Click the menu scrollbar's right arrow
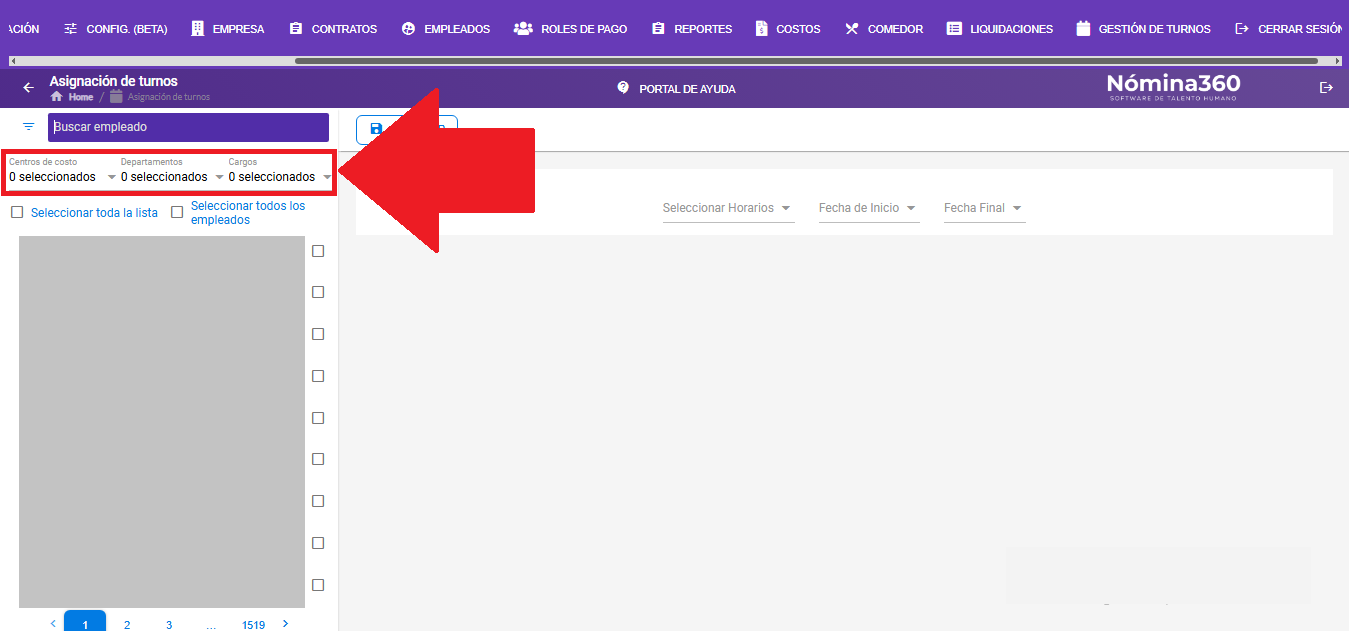 click(x=1336, y=61)
